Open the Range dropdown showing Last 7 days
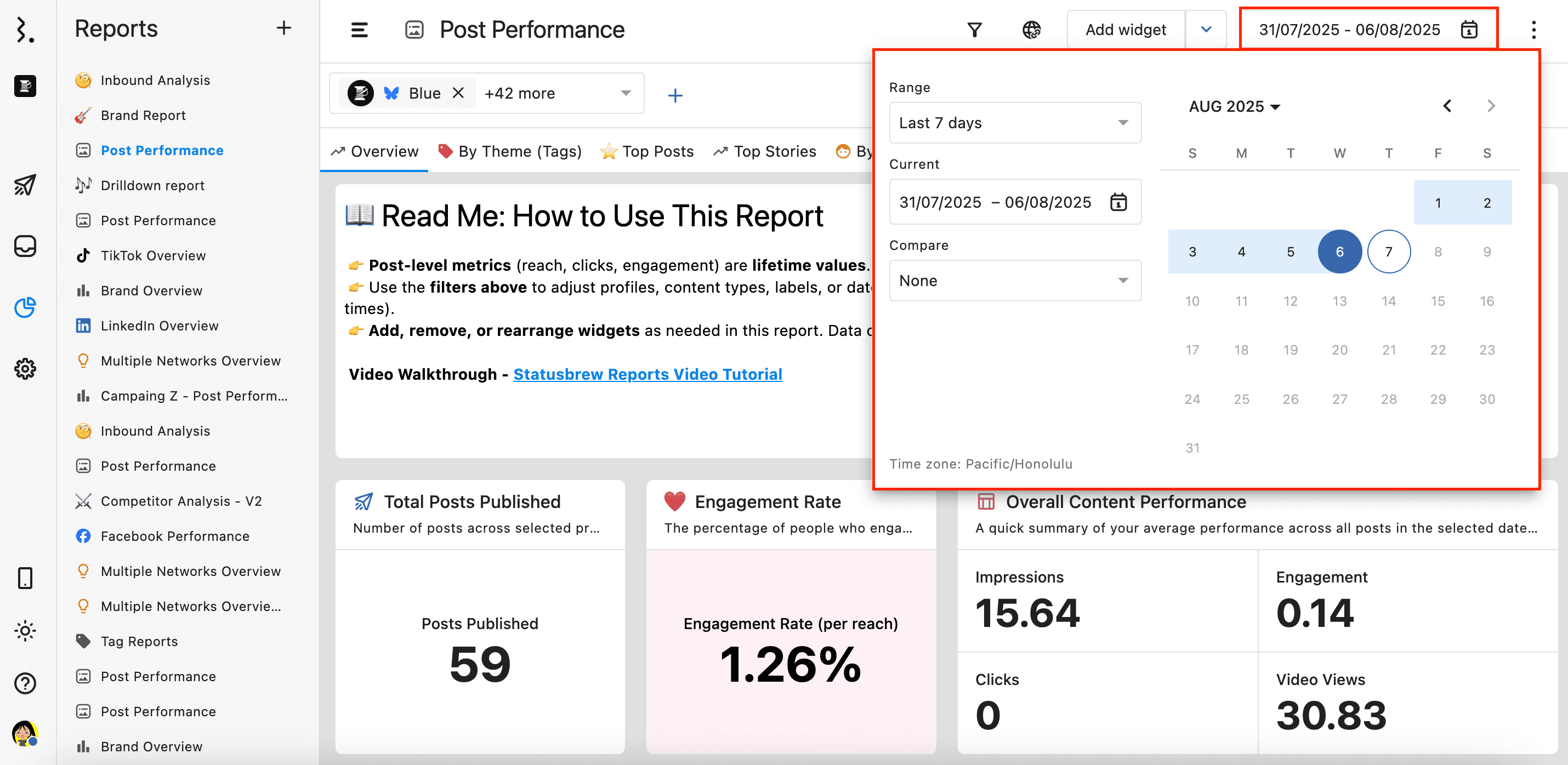This screenshot has height=765, width=1568. [1015, 122]
